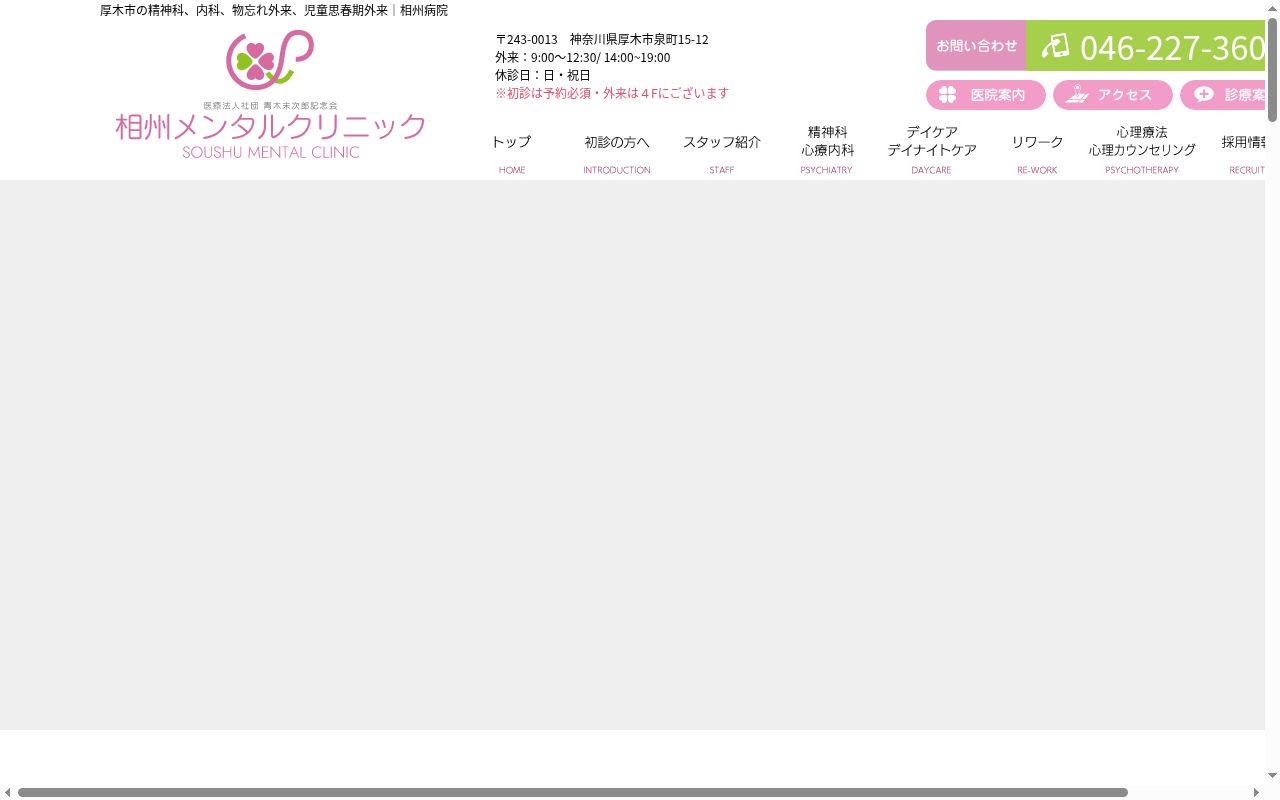Click the お問い合わせ contact button
The width and height of the screenshot is (1280, 800).
[x=976, y=45]
